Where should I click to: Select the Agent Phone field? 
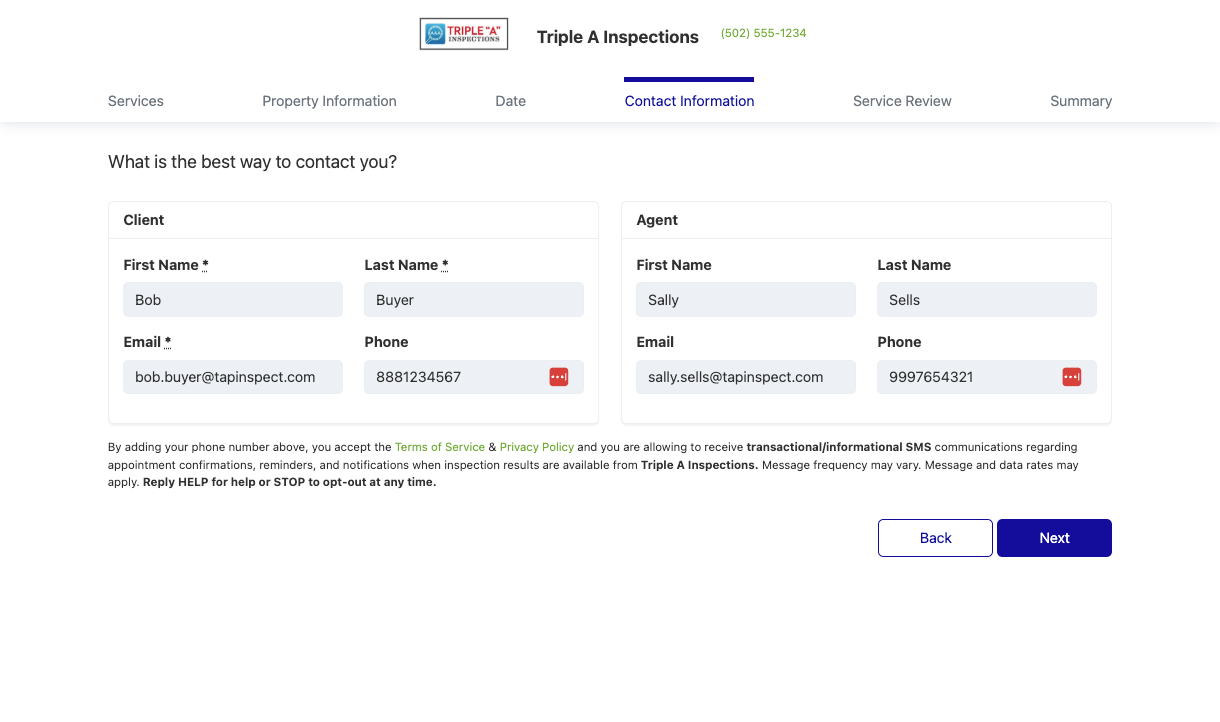pyautogui.click(x=987, y=377)
